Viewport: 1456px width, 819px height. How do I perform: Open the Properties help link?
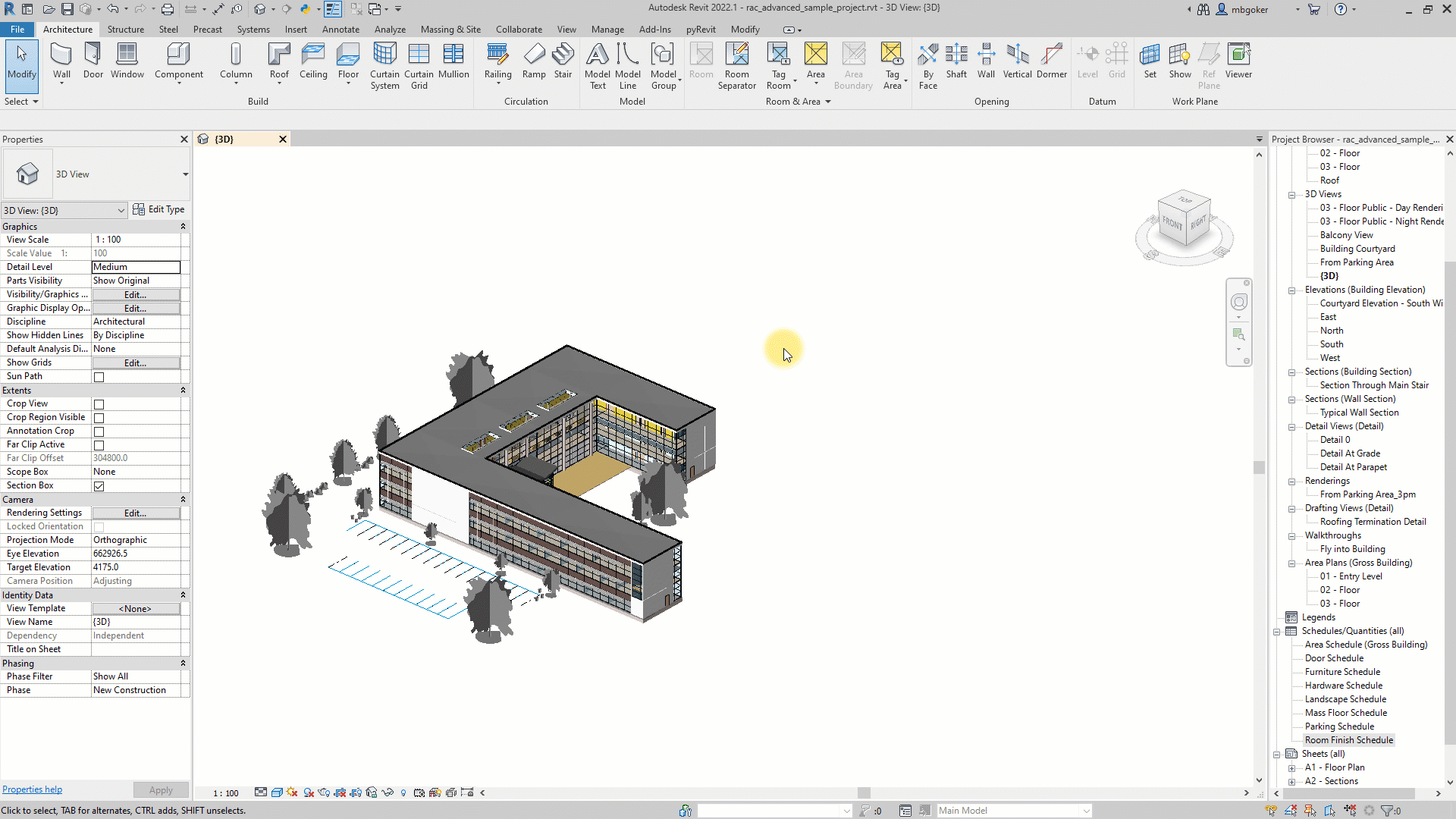(32, 789)
